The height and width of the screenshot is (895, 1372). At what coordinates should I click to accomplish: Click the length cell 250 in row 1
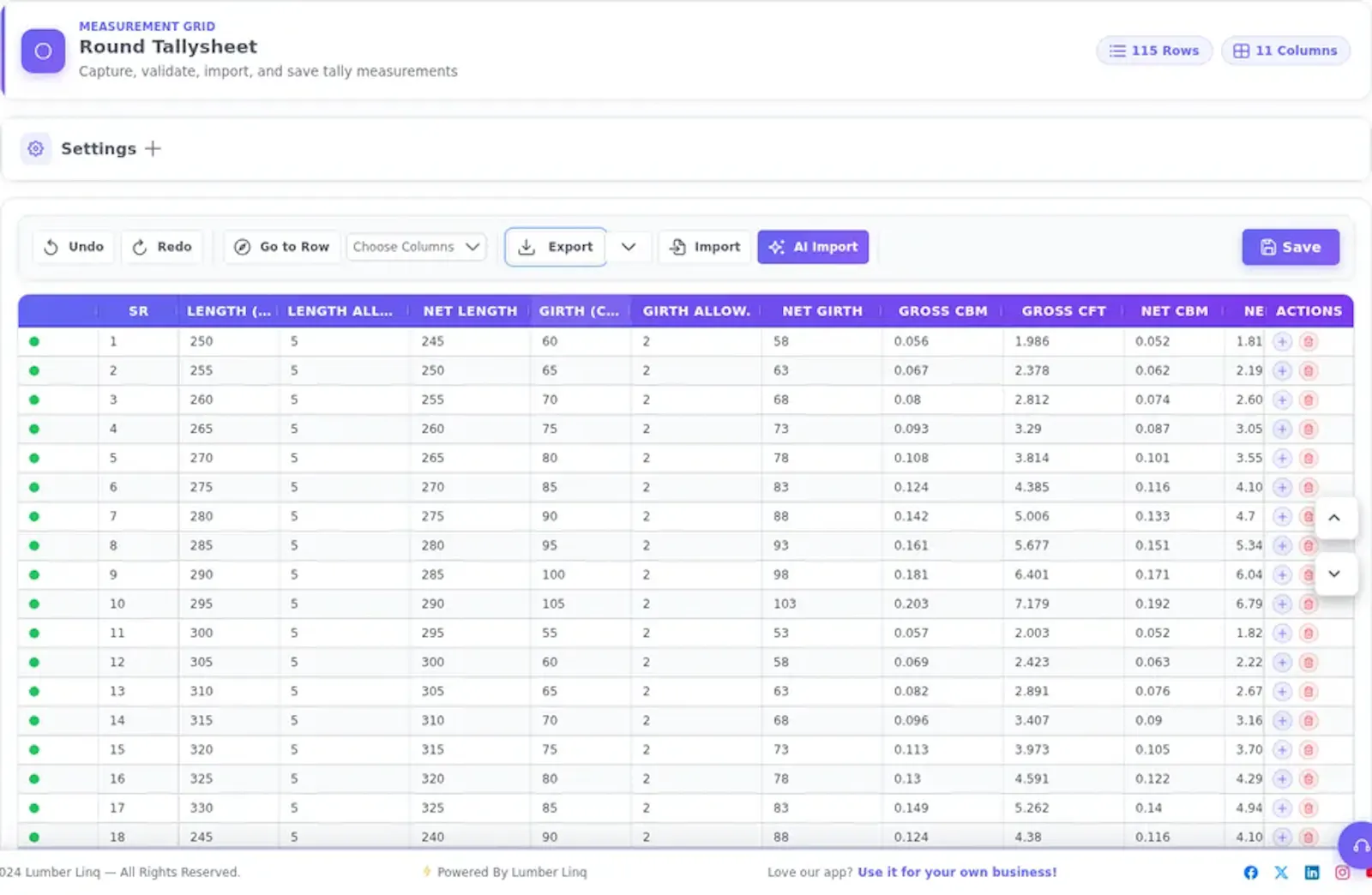tap(229, 341)
